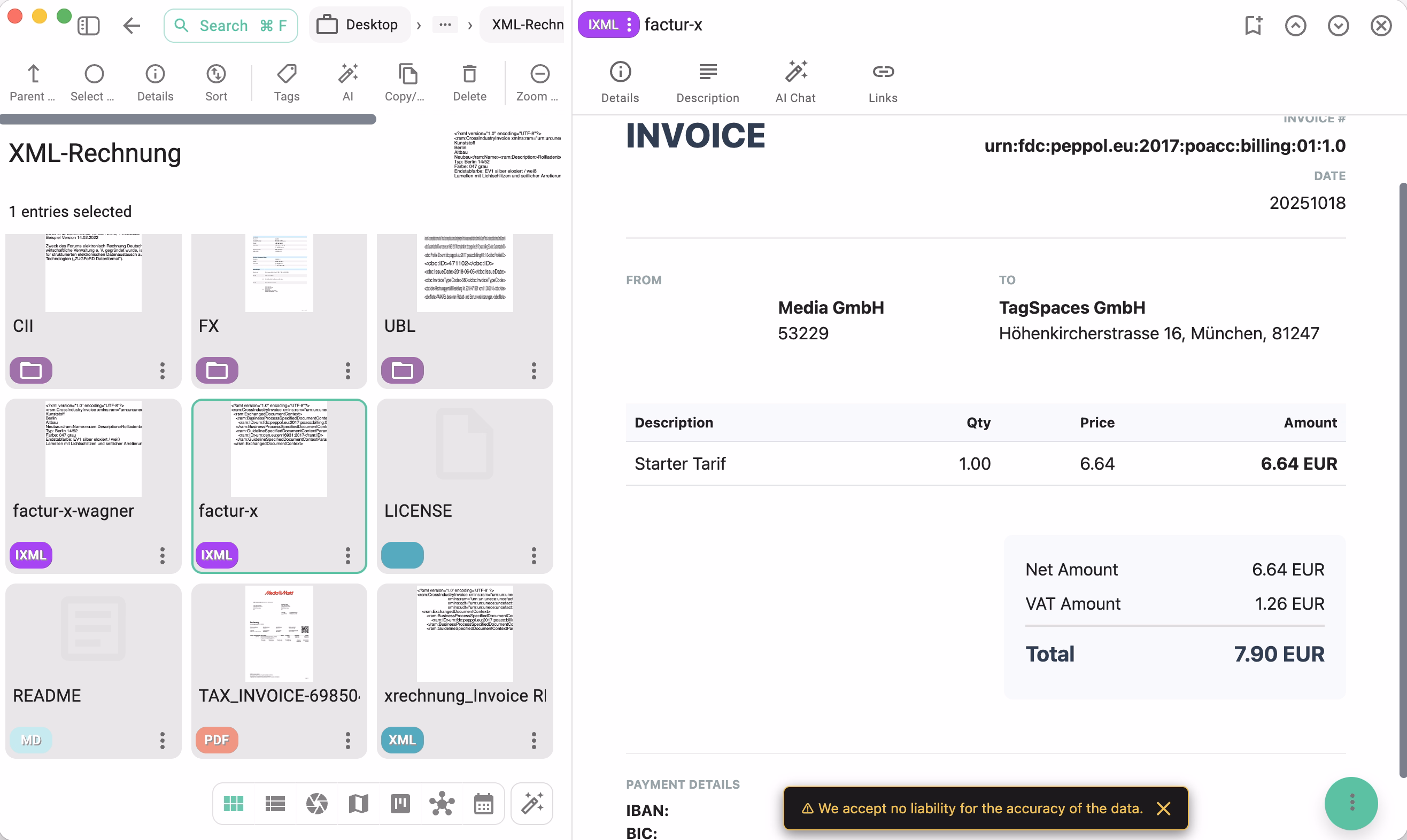Viewport: 1407px width, 840px height.
Task: Click the blue LICENSE tag badge
Action: tap(403, 555)
